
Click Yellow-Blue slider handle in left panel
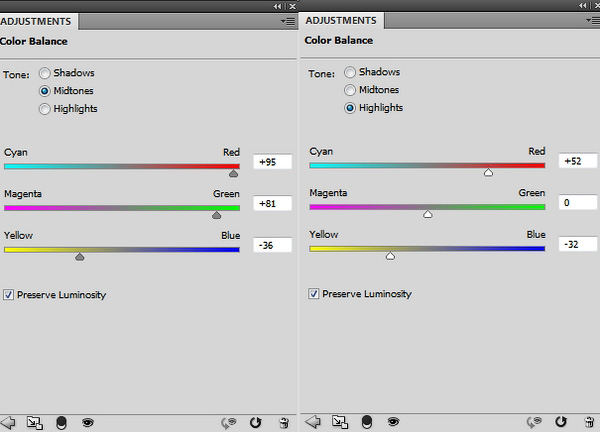tap(80, 257)
